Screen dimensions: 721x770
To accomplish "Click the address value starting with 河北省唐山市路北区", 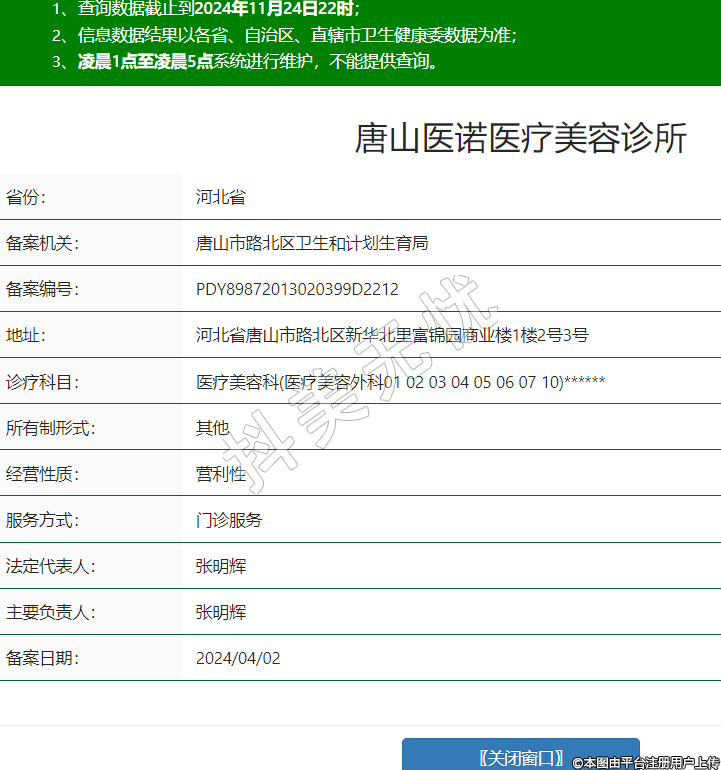I will point(392,335).
